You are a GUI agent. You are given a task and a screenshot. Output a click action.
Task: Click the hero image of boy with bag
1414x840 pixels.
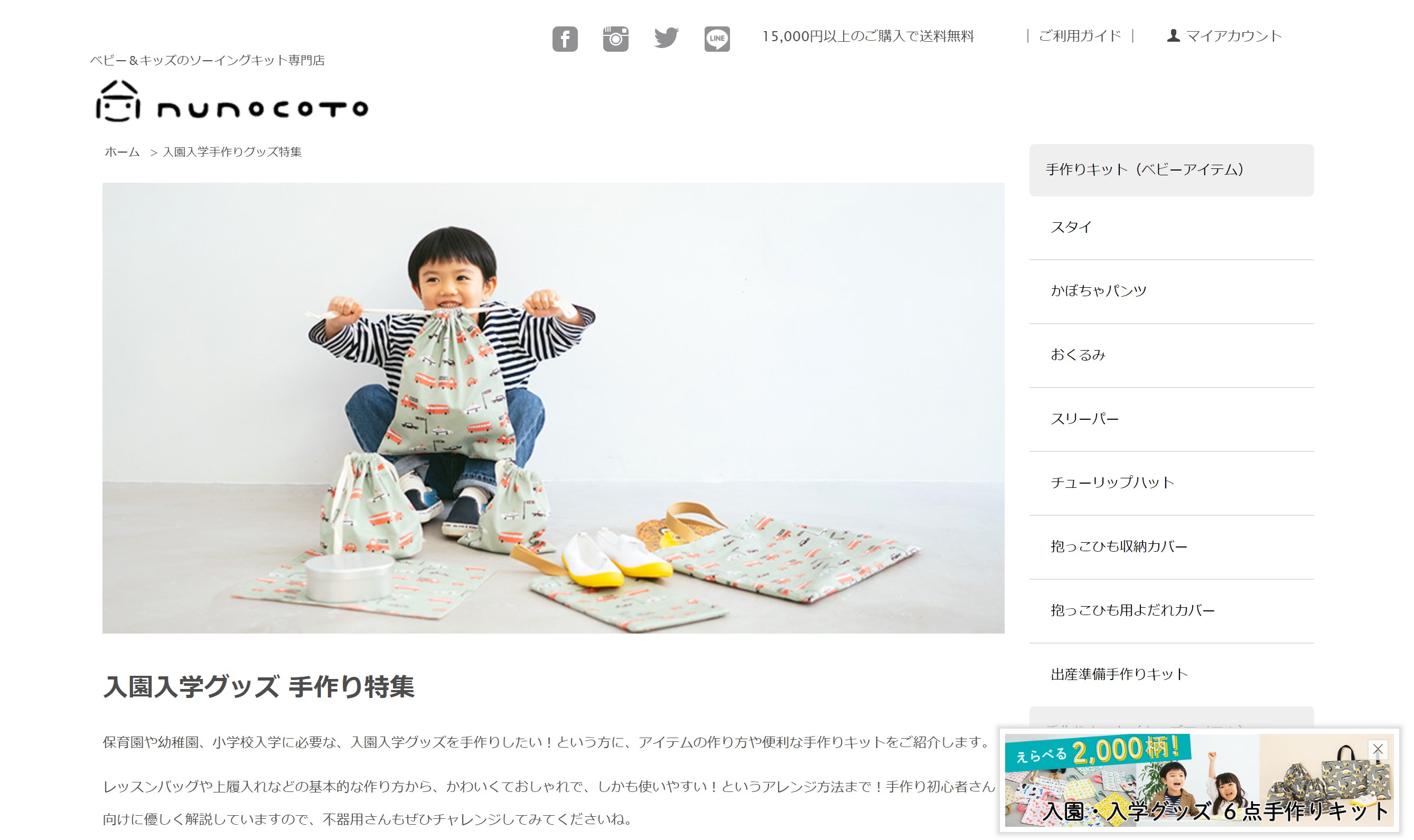pyautogui.click(x=553, y=408)
